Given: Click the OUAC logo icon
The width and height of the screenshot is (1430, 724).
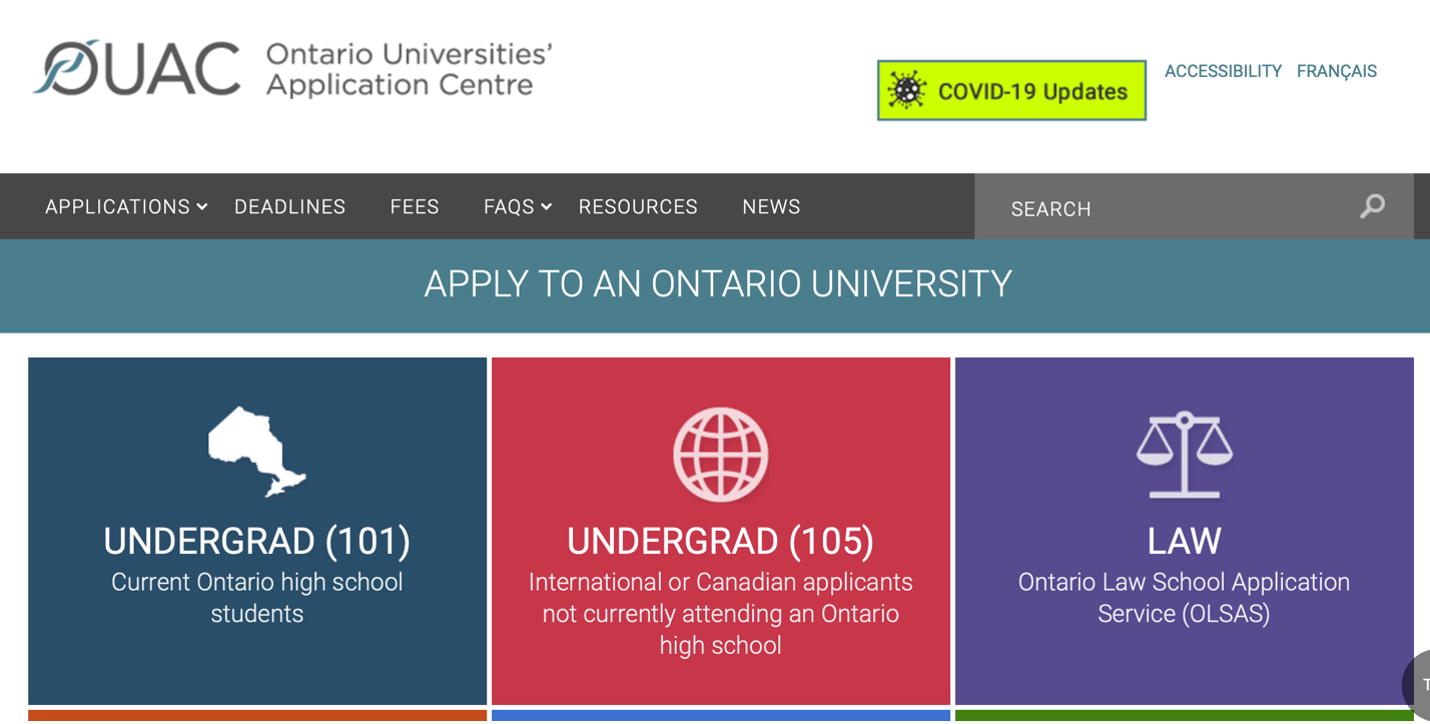Looking at the screenshot, I should (x=137, y=69).
